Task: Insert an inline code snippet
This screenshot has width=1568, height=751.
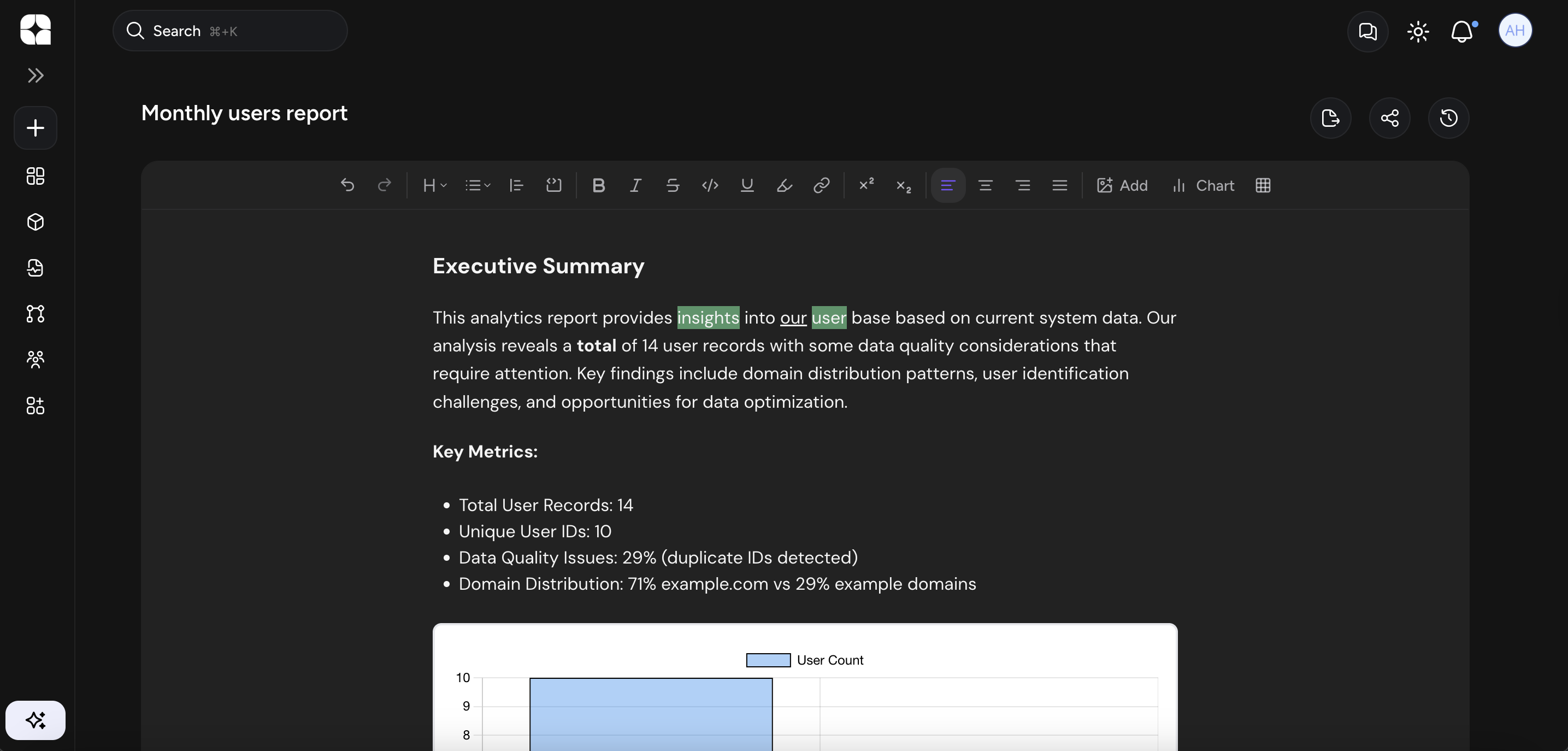Action: pos(709,185)
